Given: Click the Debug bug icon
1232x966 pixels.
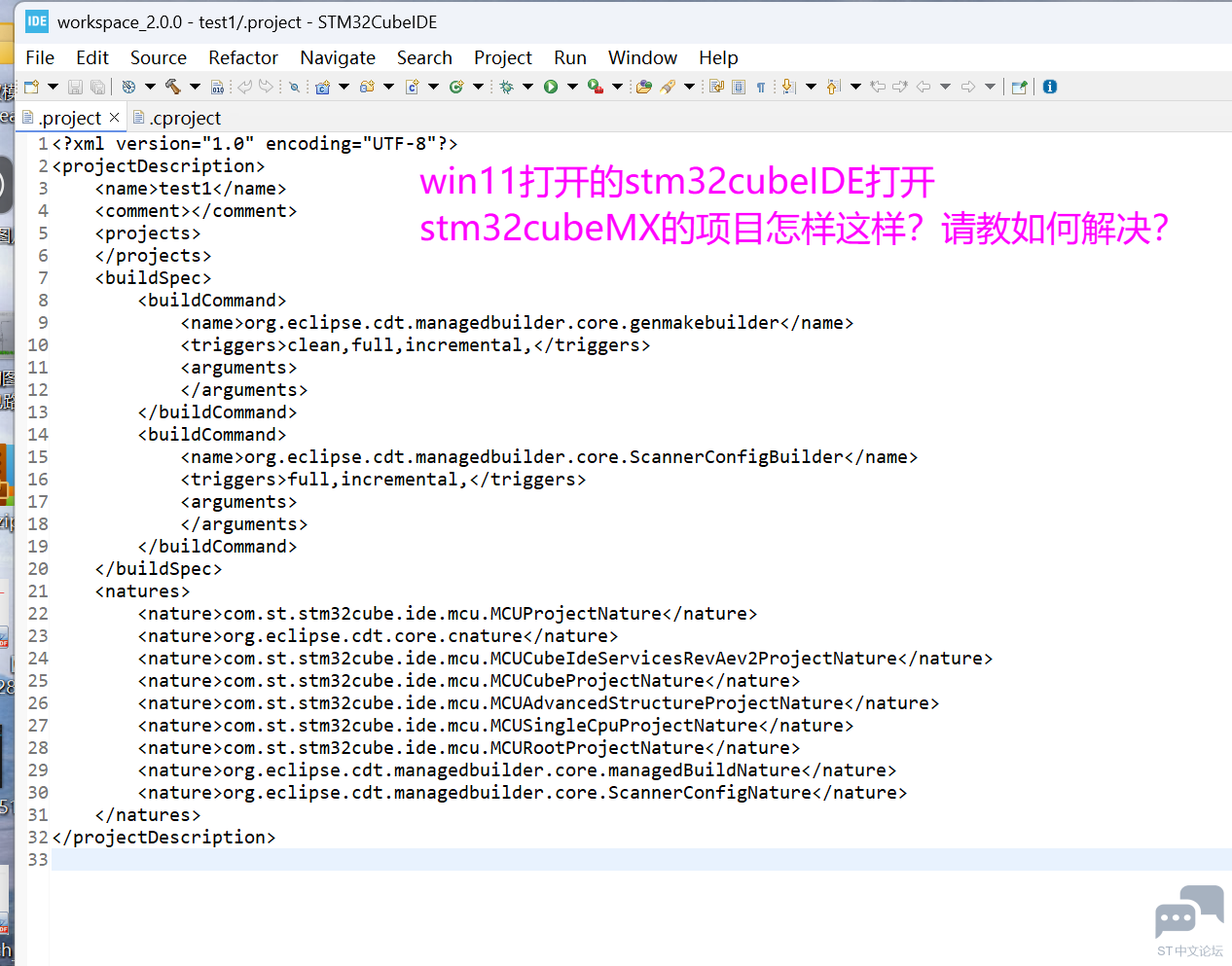Looking at the screenshot, I should point(506,87).
